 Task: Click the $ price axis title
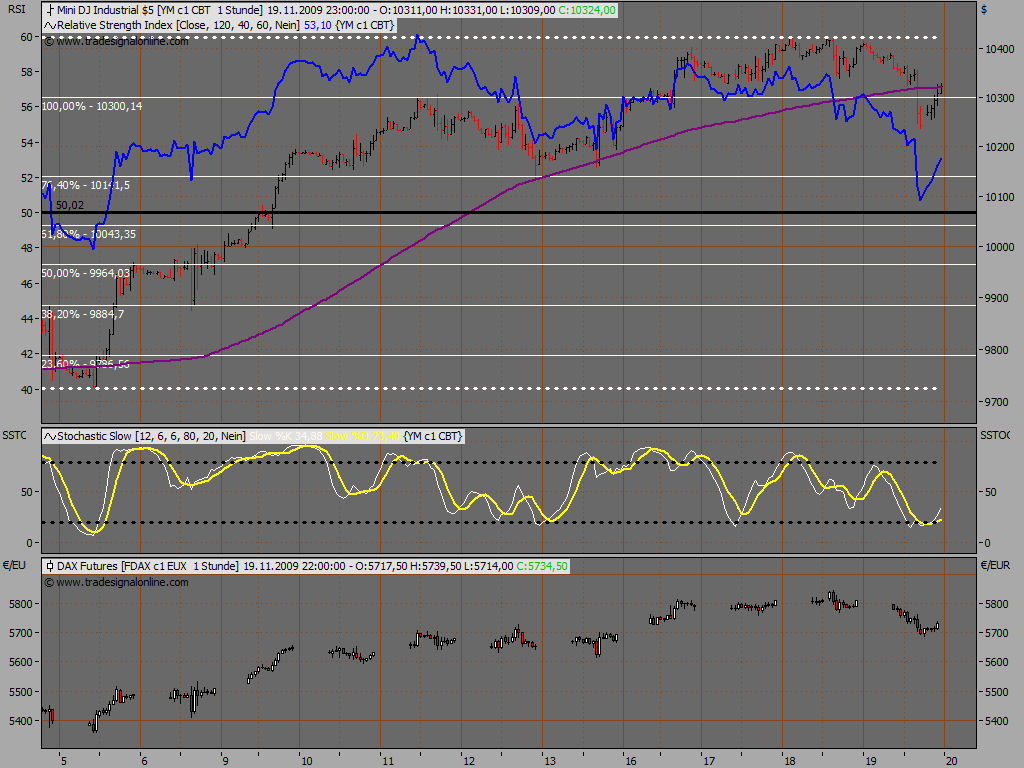pos(984,9)
